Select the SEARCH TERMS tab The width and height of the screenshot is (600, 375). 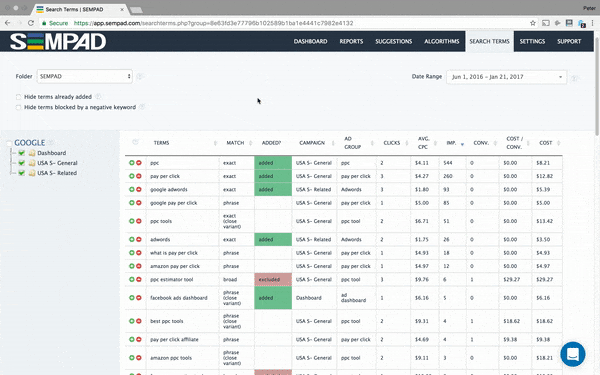(x=489, y=41)
